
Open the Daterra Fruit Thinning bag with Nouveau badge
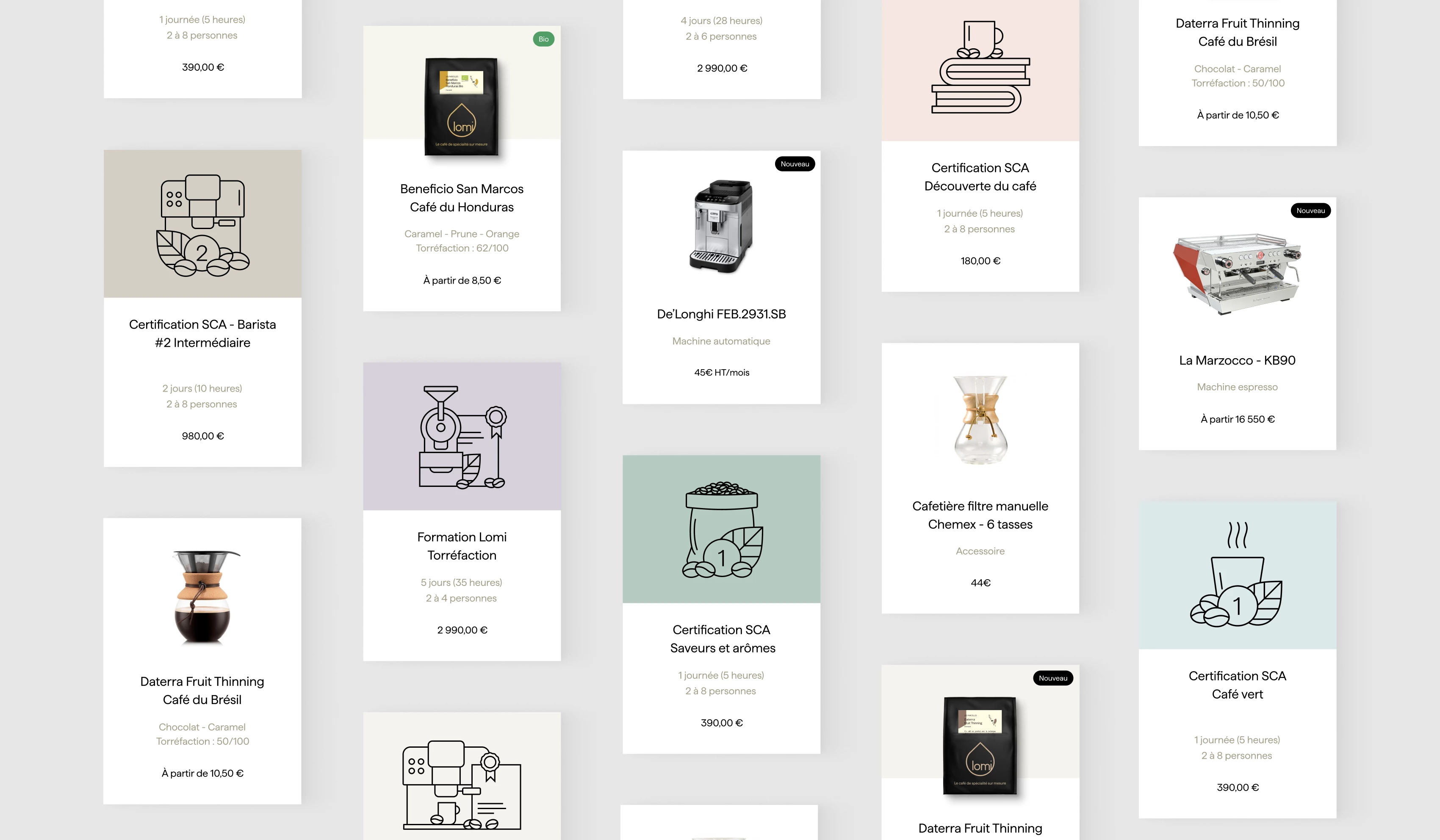[x=980, y=745]
